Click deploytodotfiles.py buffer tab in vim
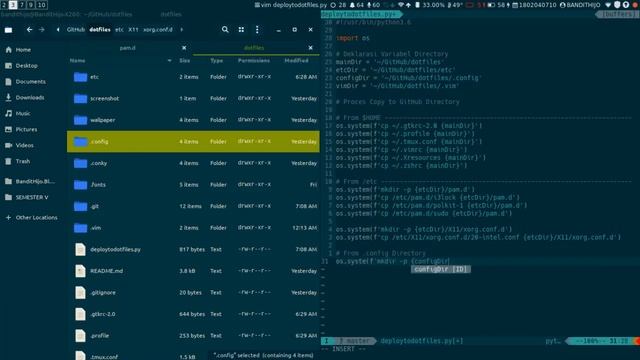 pyautogui.click(x=361, y=14)
